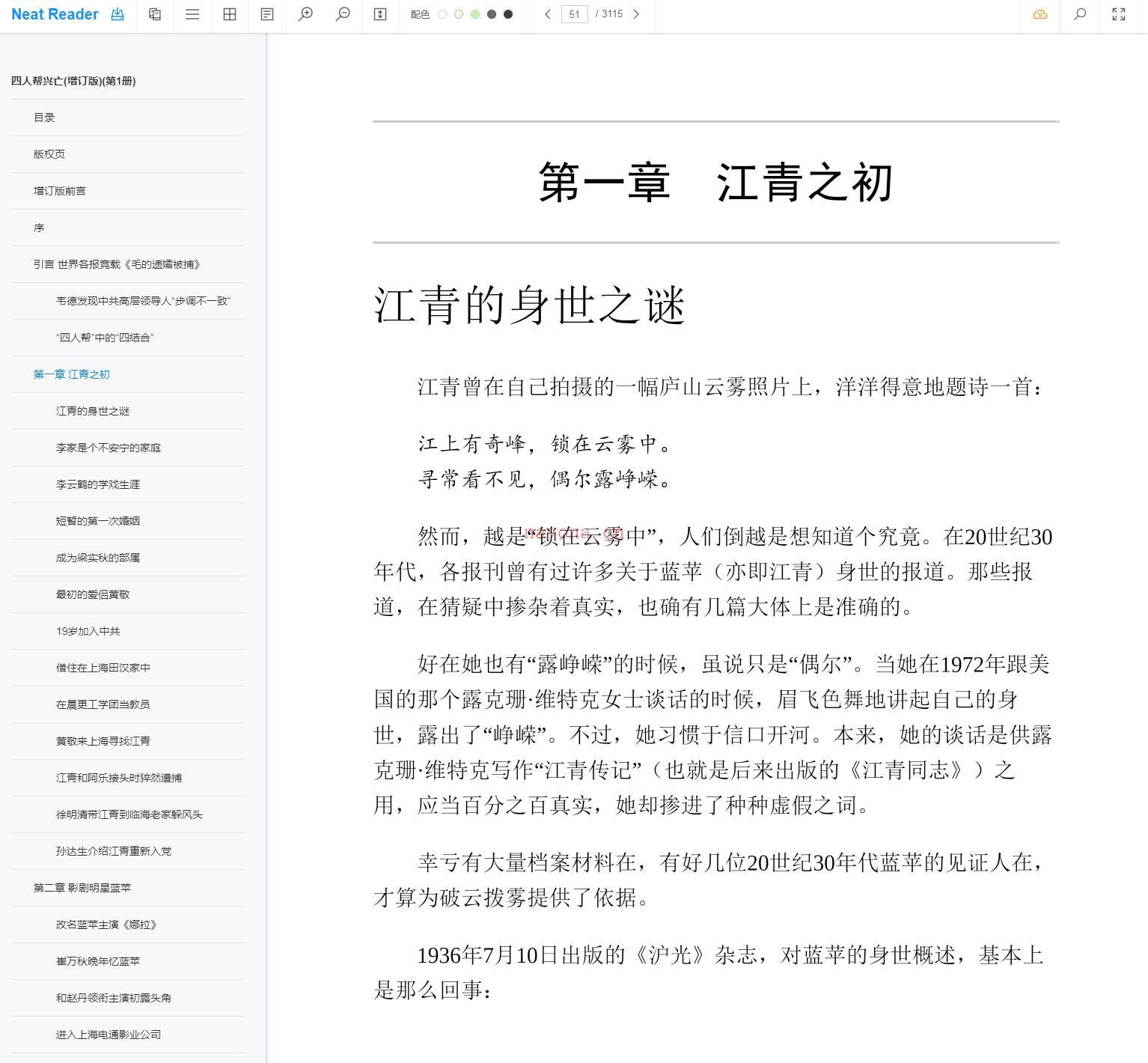1148x1063 pixels.
Task: Open 19岁加入中共 section
Action: click(88, 631)
